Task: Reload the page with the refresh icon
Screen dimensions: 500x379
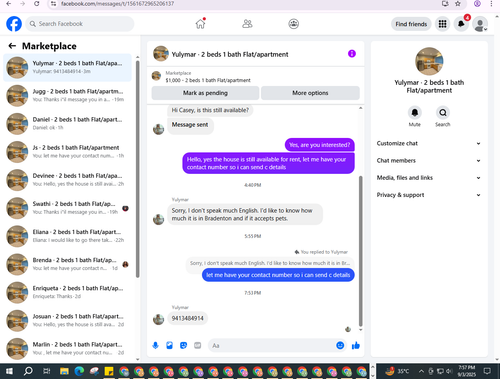Action: point(37,4)
